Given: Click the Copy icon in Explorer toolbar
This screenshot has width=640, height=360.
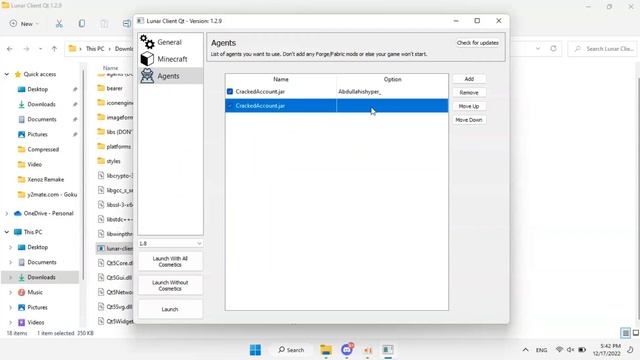Looking at the screenshot, I should [x=82, y=24].
